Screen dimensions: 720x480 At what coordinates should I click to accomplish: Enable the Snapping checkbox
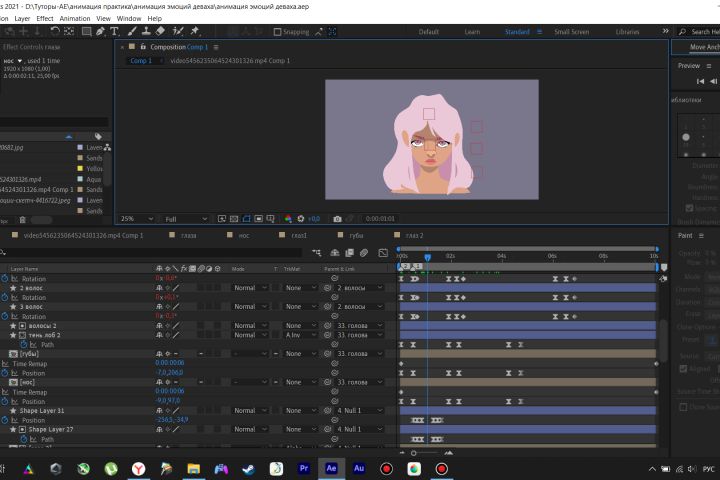pyautogui.click(x=277, y=32)
